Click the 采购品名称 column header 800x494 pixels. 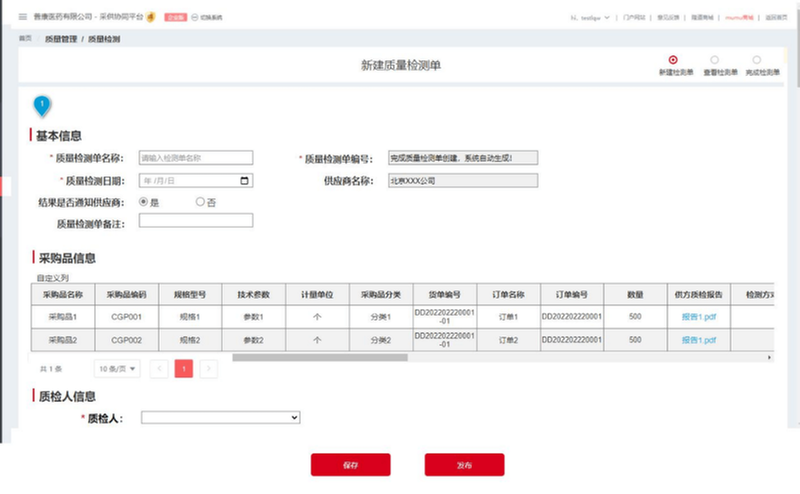(63, 294)
